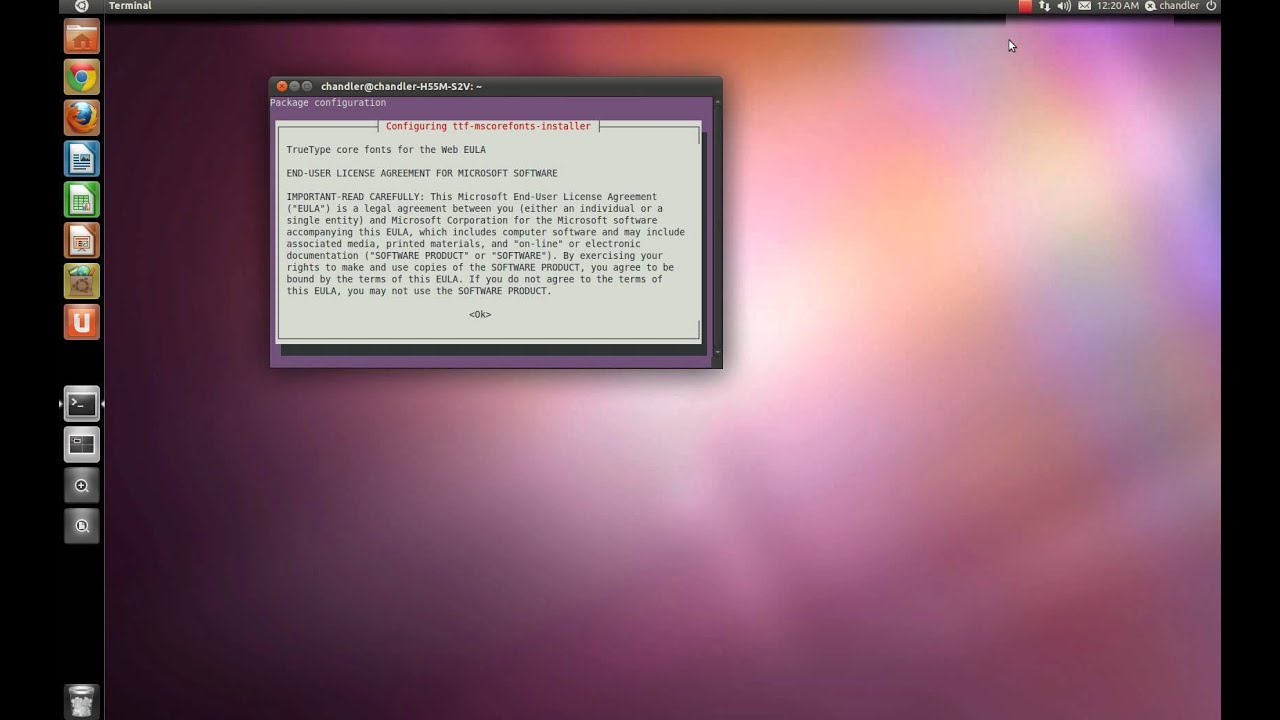1280x720 pixels.
Task: Open the power session menu icon
Action: [1211, 6]
